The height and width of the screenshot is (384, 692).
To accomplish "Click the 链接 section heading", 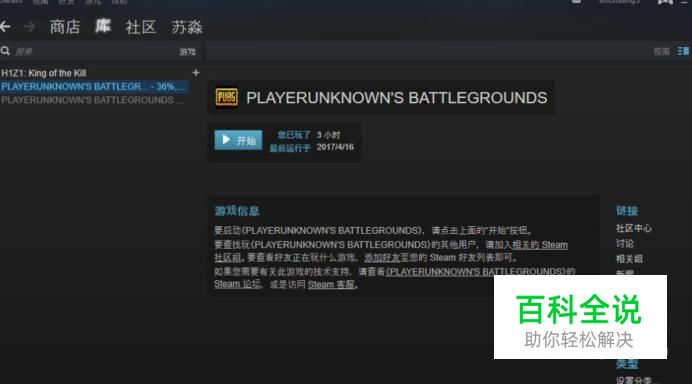I will (x=627, y=211).
